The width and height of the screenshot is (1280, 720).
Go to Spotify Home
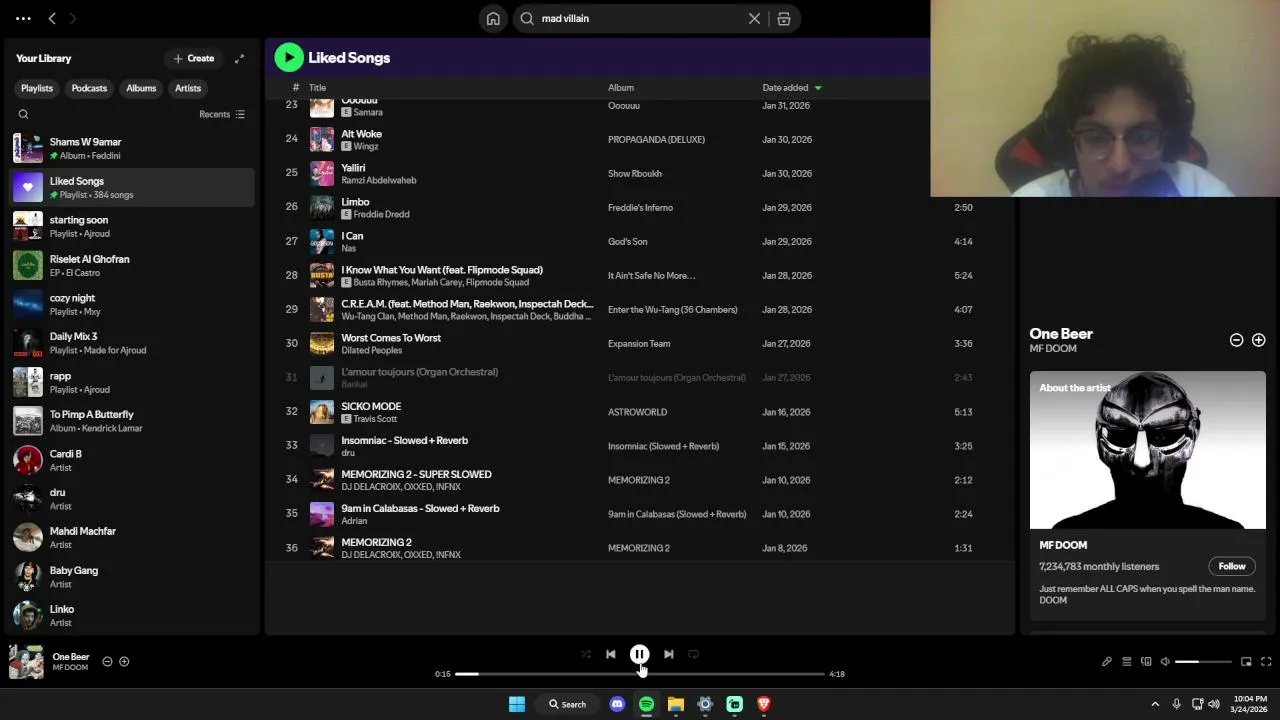click(x=493, y=18)
